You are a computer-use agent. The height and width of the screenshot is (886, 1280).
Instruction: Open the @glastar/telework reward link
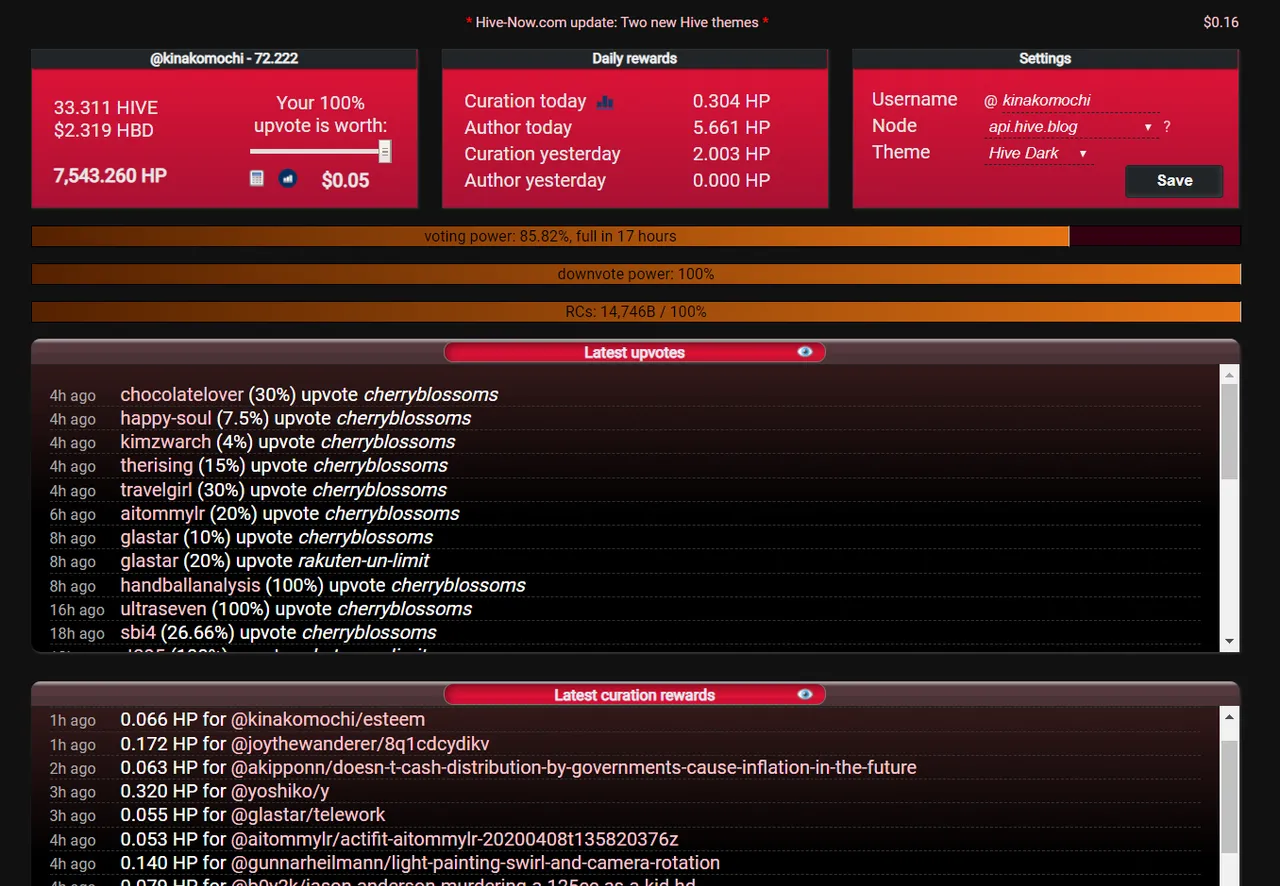308,814
